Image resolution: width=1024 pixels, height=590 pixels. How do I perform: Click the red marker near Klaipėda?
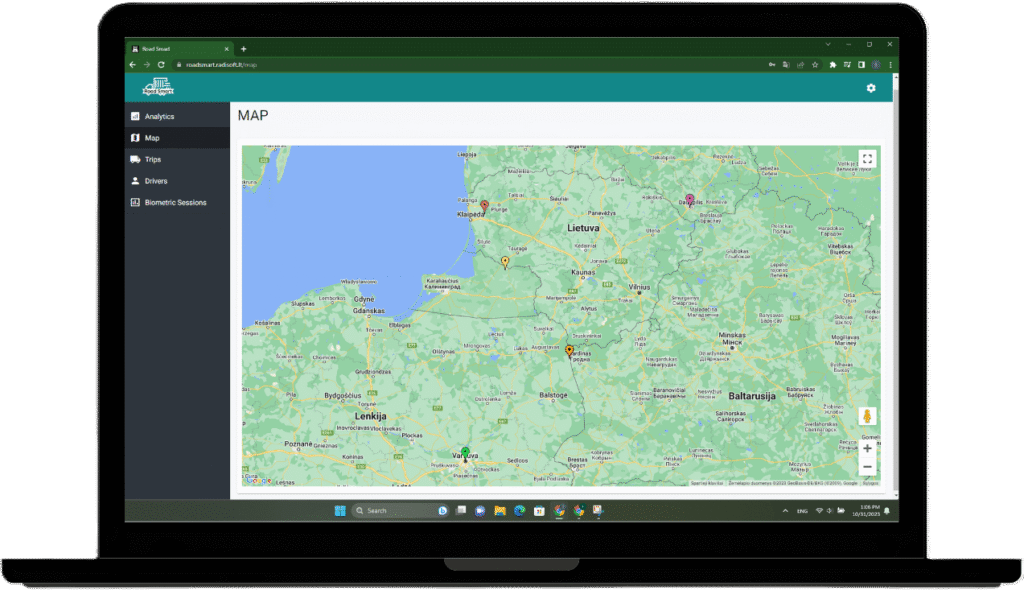(485, 206)
